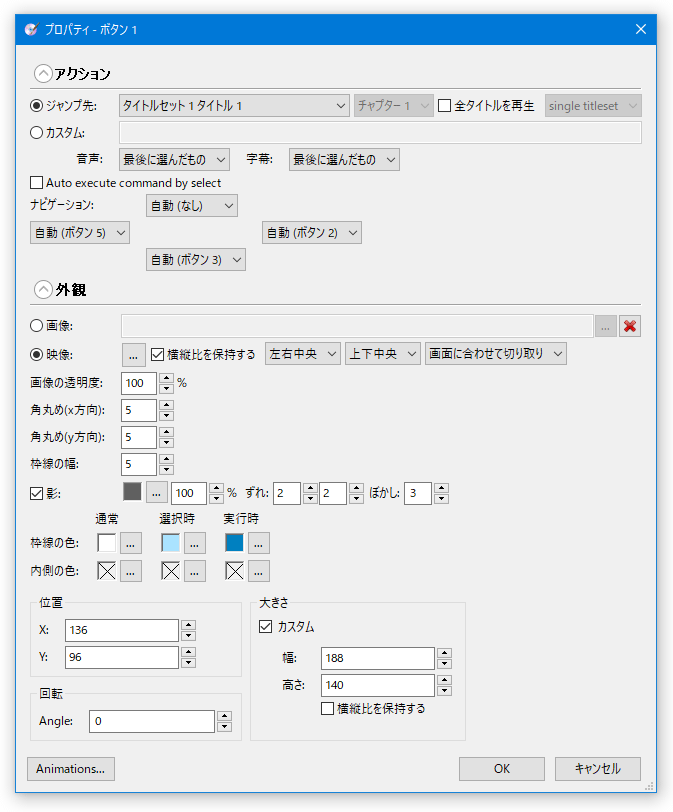
Task: Click the 角丸め(y方向) value field
Action: (x=139, y=437)
